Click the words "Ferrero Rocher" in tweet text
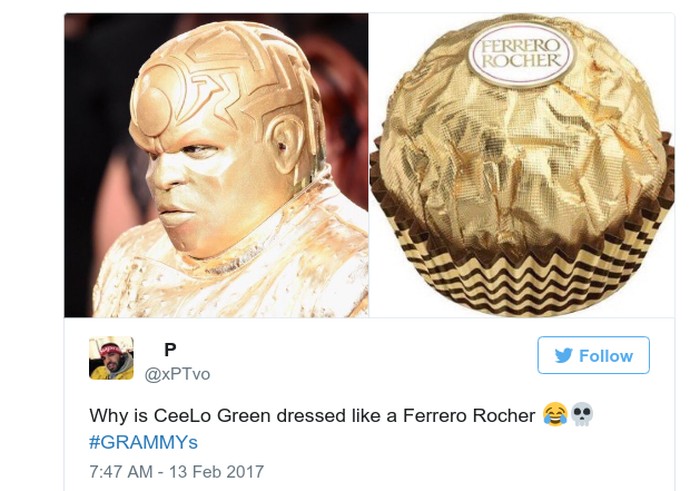 469,416
